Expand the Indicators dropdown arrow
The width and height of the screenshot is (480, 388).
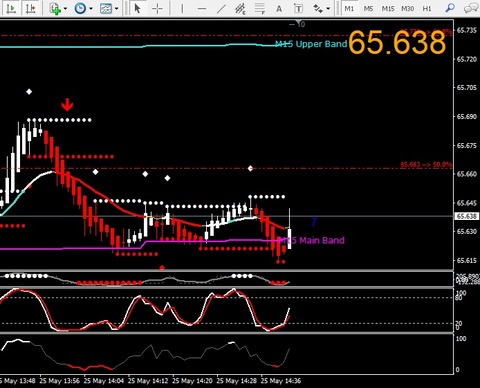[x=65, y=8]
